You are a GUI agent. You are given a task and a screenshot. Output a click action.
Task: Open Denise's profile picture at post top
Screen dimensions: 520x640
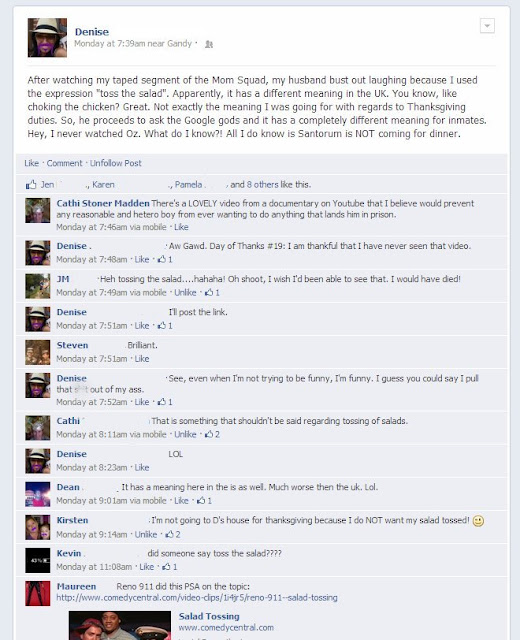pos(47,38)
